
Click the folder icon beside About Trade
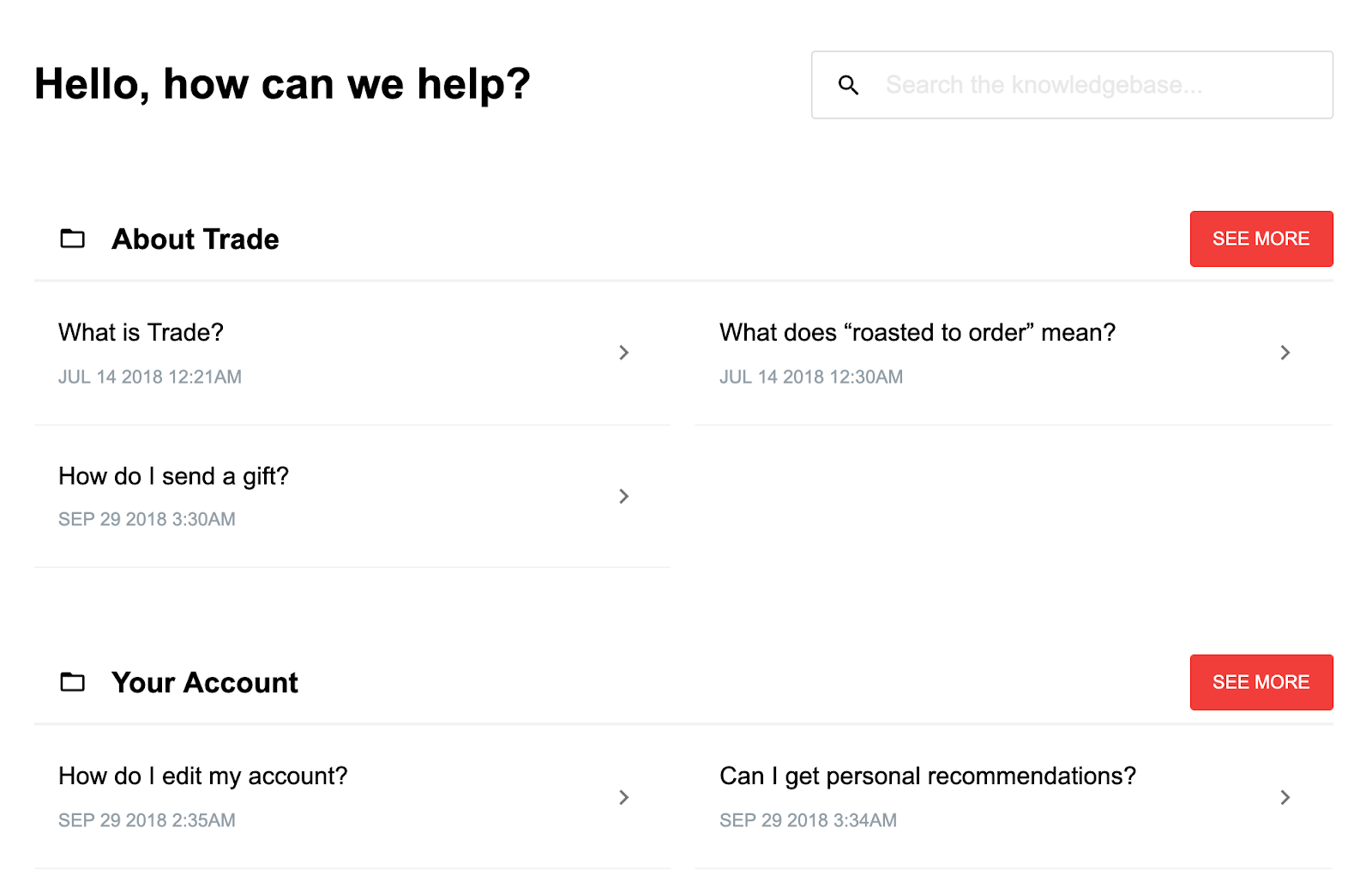pyautogui.click(x=73, y=239)
